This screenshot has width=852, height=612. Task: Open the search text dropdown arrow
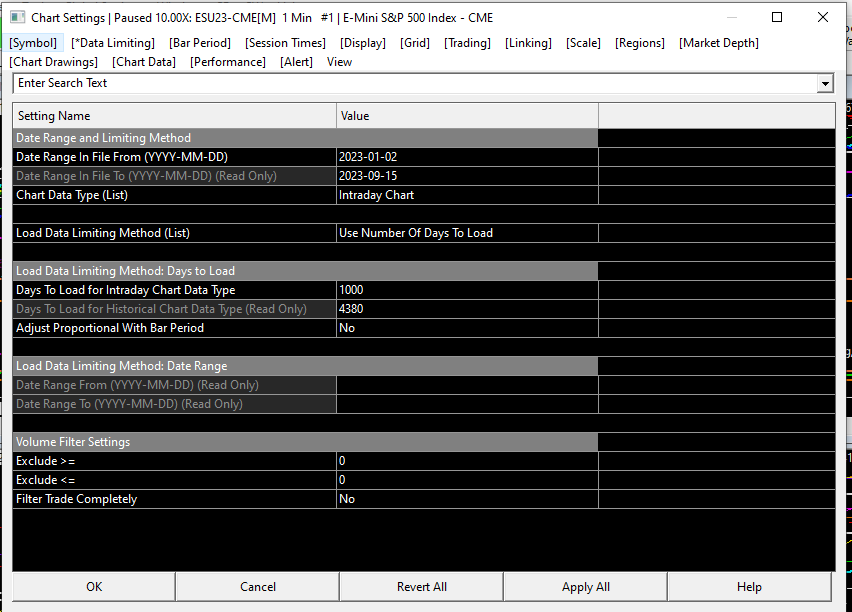825,84
